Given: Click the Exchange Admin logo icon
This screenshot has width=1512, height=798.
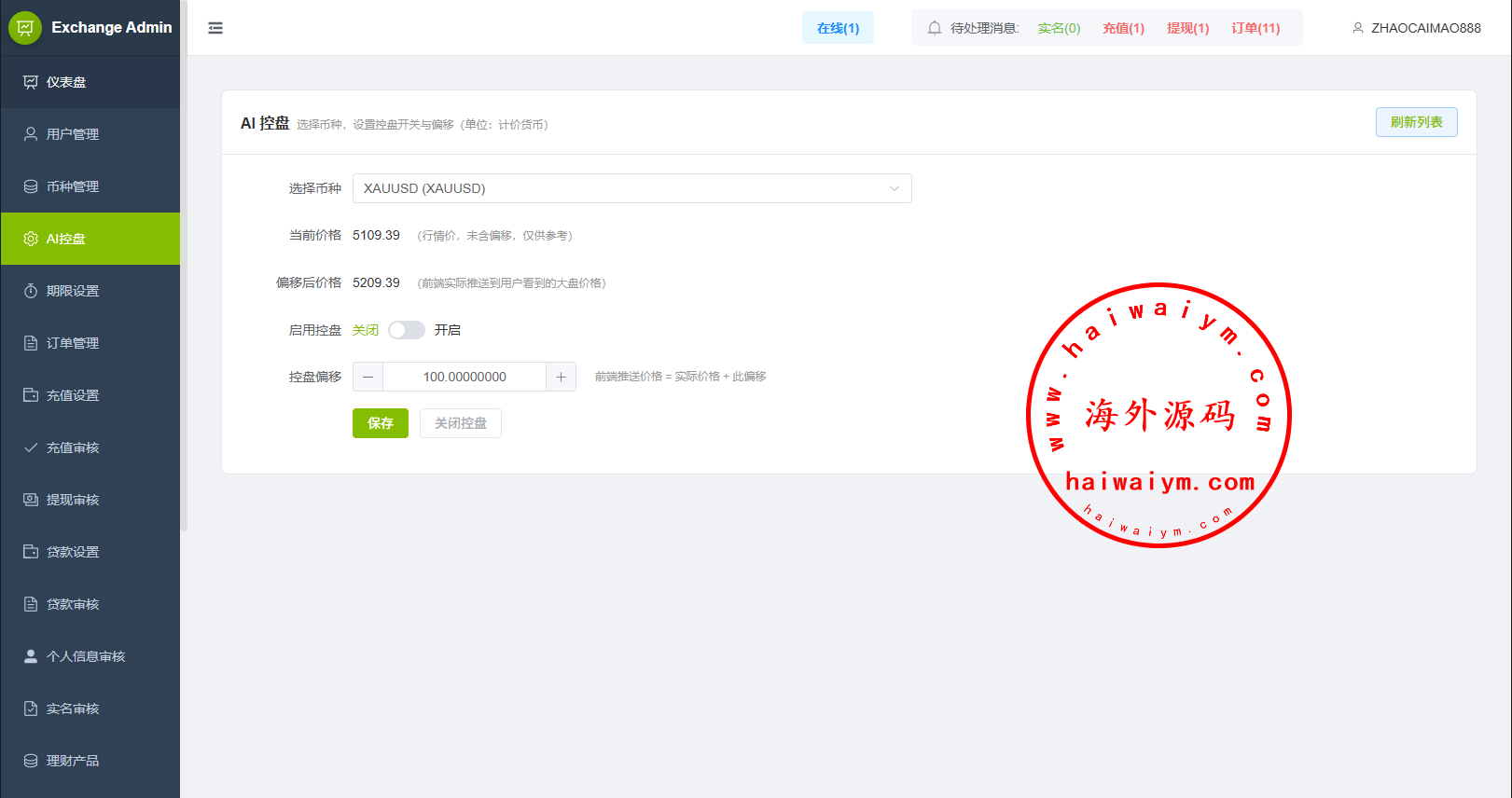Looking at the screenshot, I should click(x=25, y=28).
